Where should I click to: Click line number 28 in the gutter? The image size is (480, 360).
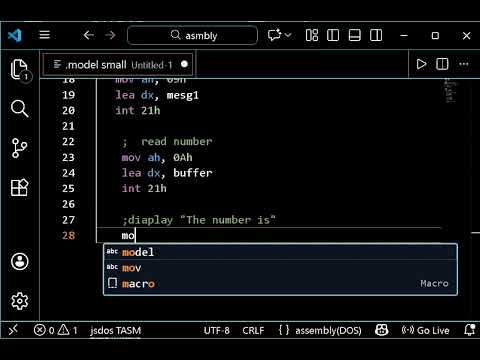click(x=68, y=235)
